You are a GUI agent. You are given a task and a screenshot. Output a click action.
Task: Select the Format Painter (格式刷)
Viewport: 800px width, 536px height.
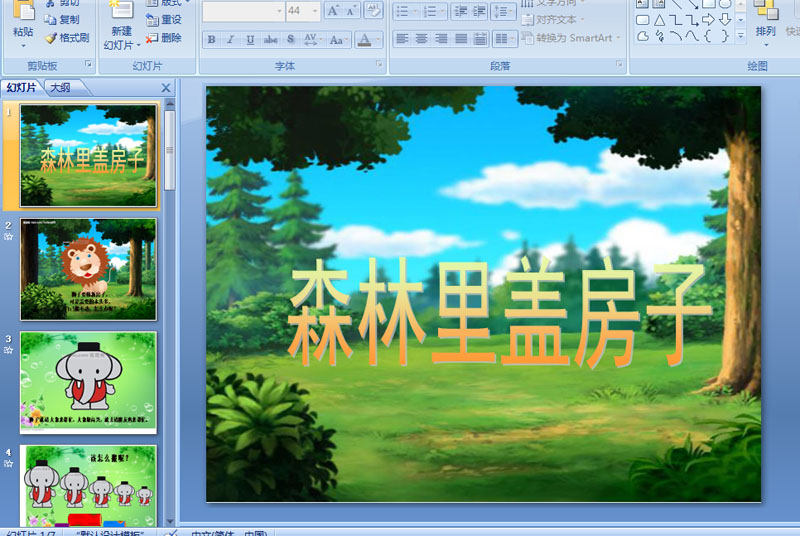point(67,38)
